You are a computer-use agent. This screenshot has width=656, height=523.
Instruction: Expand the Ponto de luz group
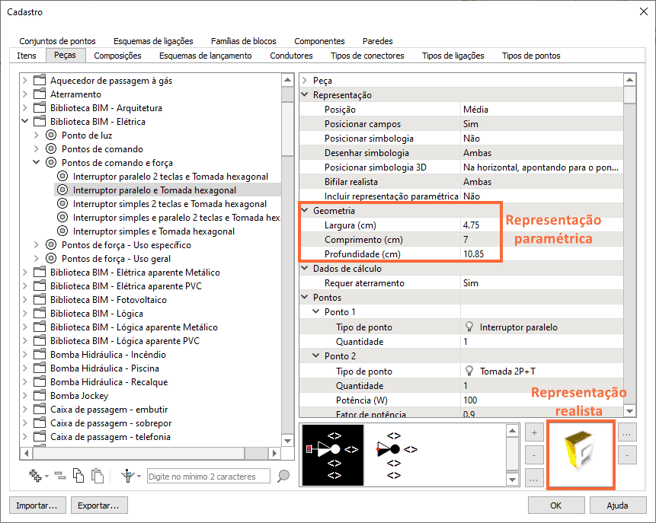click(x=36, y=135)
